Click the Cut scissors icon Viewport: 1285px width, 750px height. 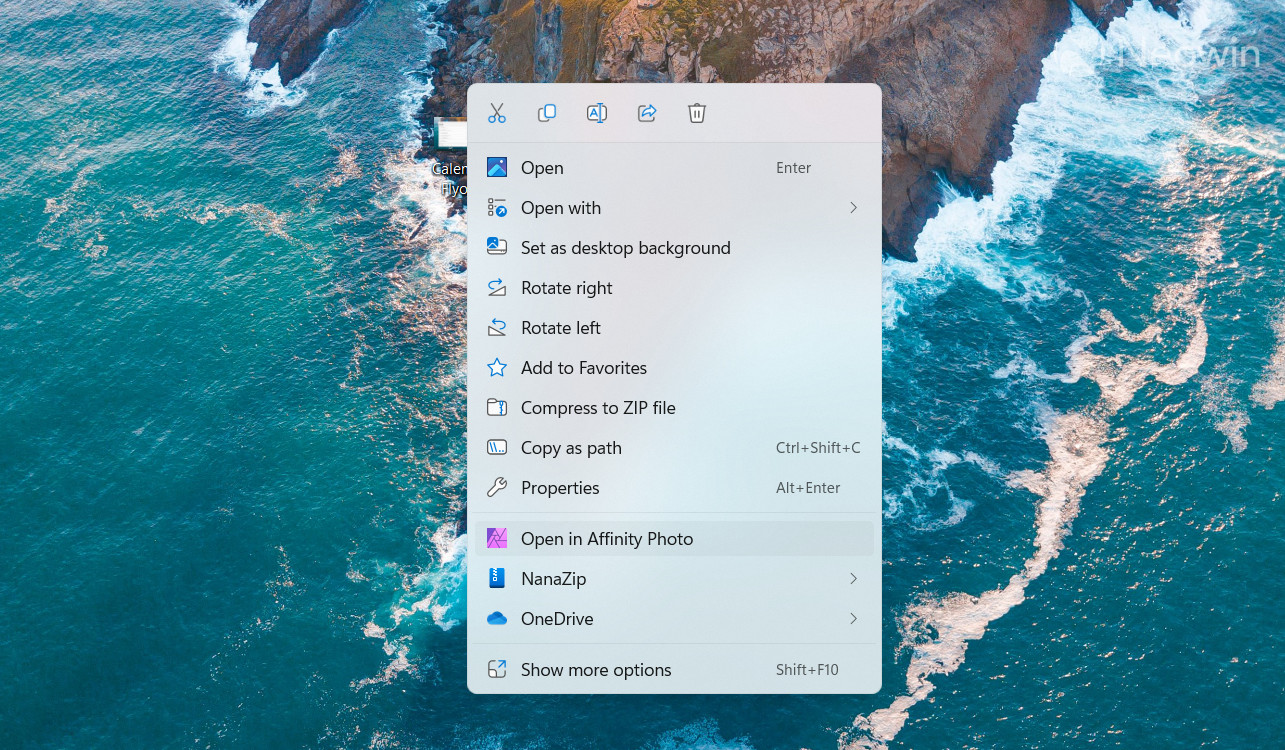click(x=497, y=113)
